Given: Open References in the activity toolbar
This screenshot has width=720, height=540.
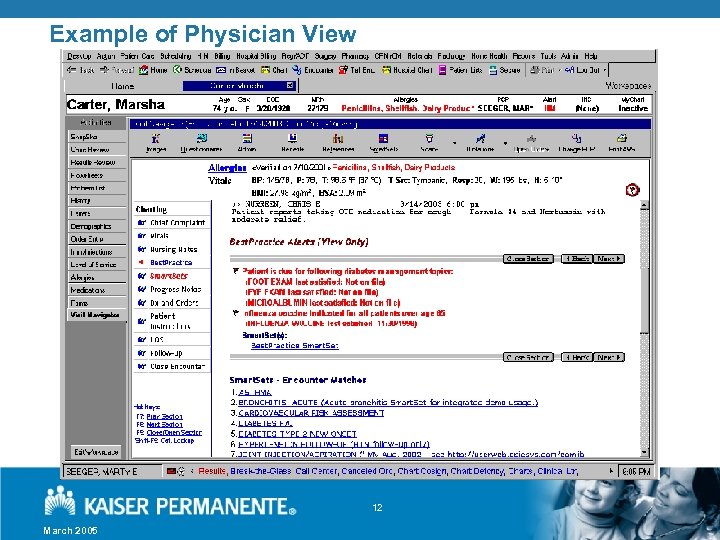Looking at the screenshot, I should coord(338,139).
